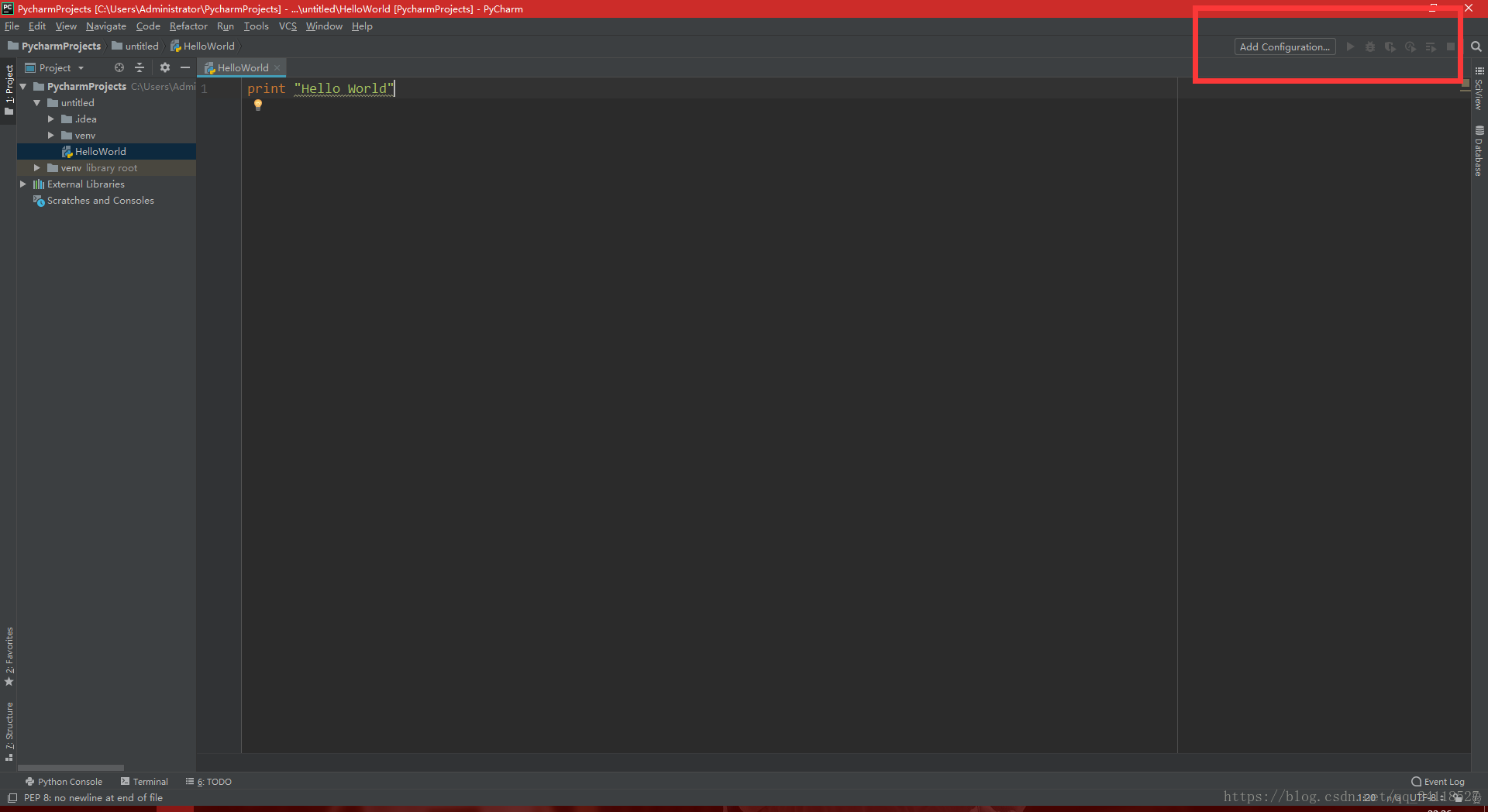This screenshot has height=812, width=1488.
Task: Click inside the "Hello World" string in editor
Action: [344, 88]
